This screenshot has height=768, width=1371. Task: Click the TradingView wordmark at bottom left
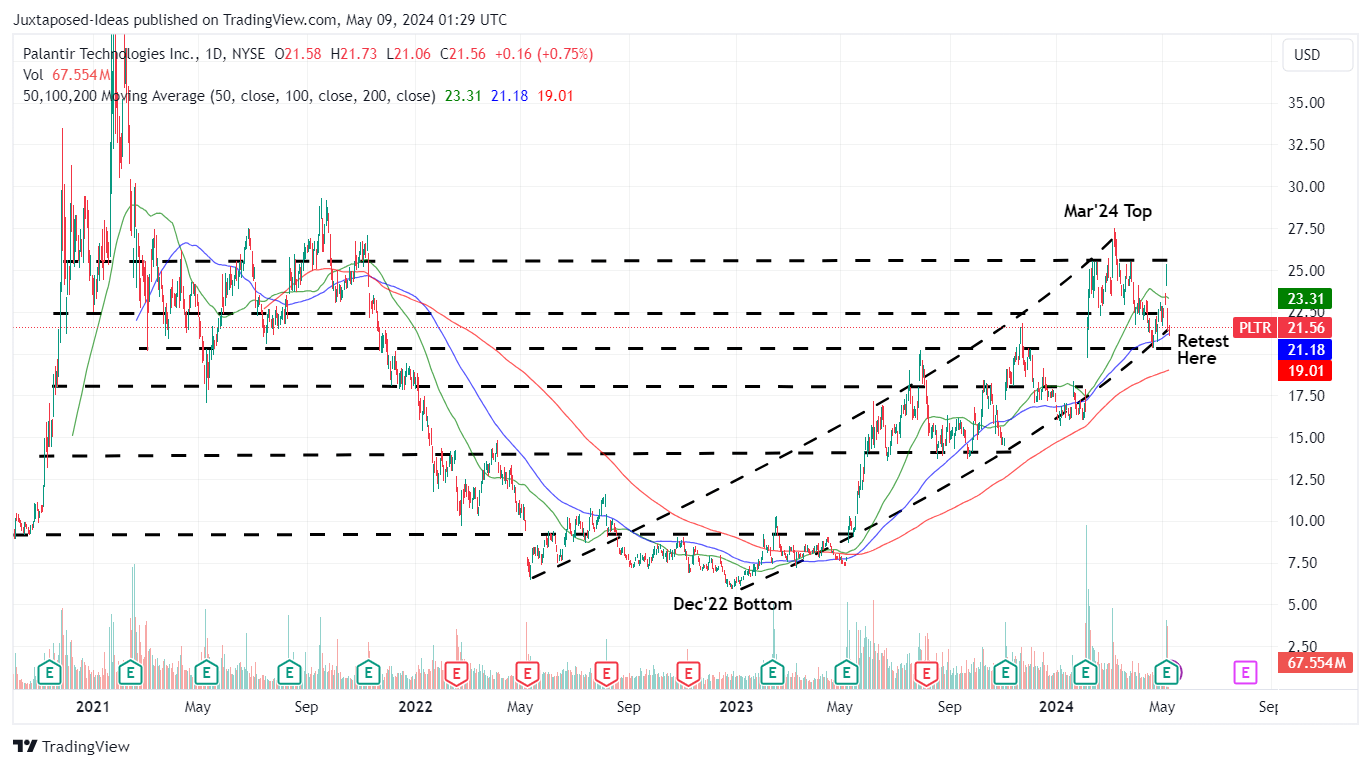[x=86, y=746]
